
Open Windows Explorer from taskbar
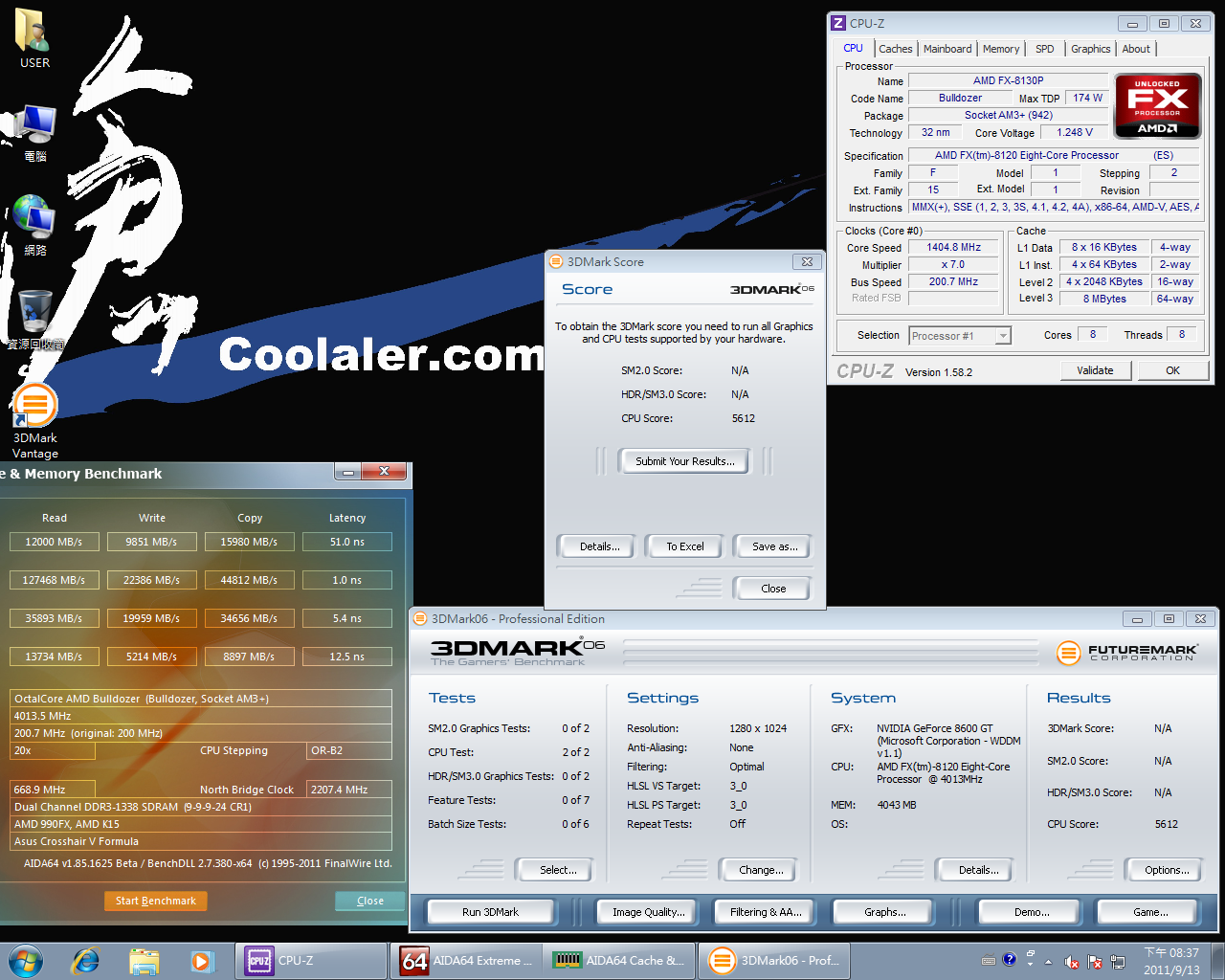144,960
